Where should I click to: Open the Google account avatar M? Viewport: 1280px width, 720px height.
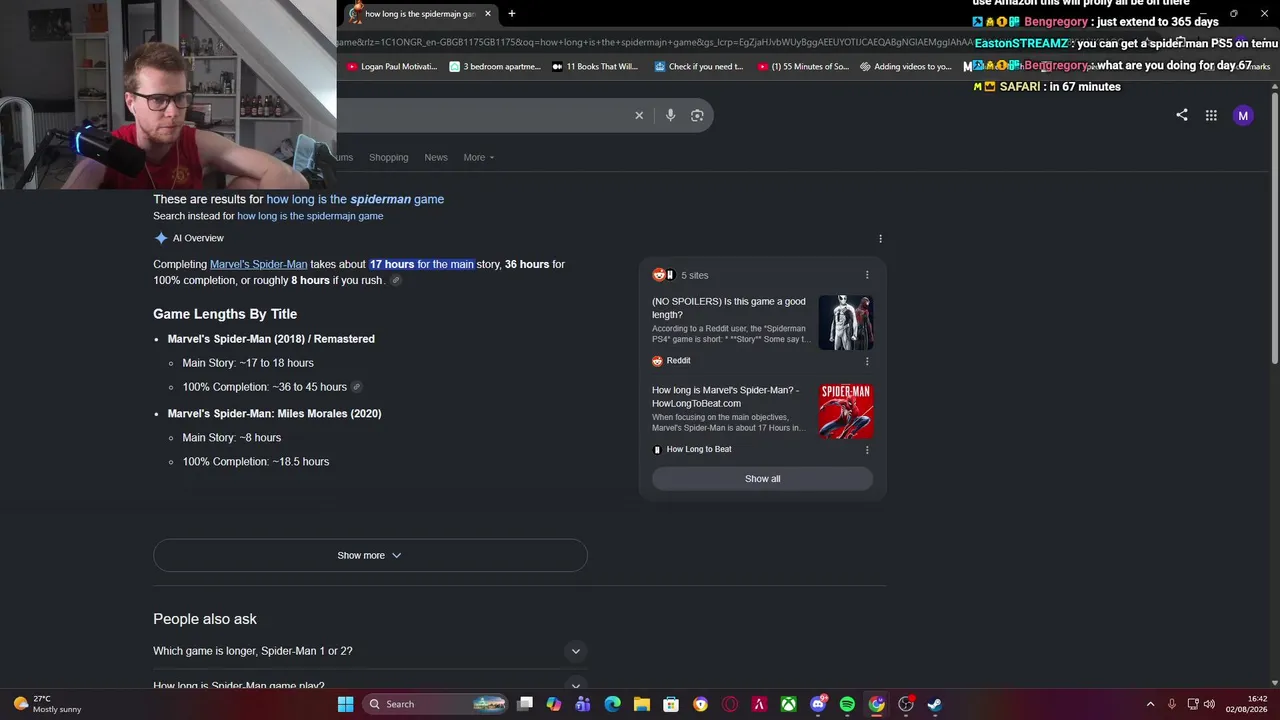[x=1243, y=115]
